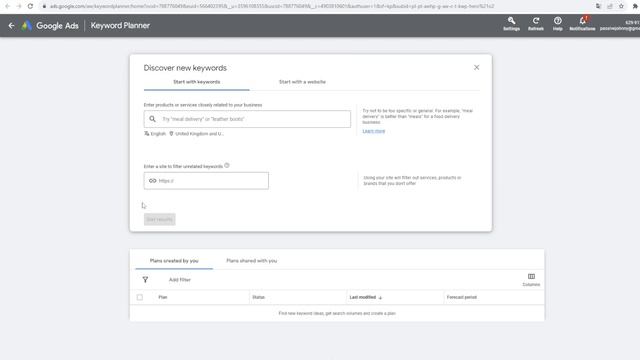Tick the select-all plans checkbox
Image resolution: width=640 pixels, height=360 pixels.
point(140,297)
